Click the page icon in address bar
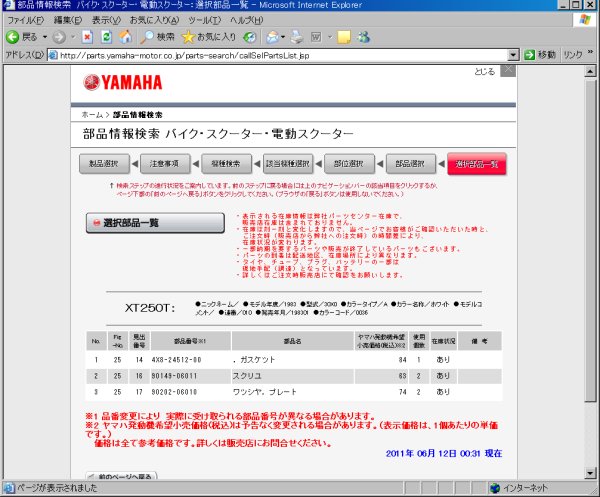 (x=53, y=55)
